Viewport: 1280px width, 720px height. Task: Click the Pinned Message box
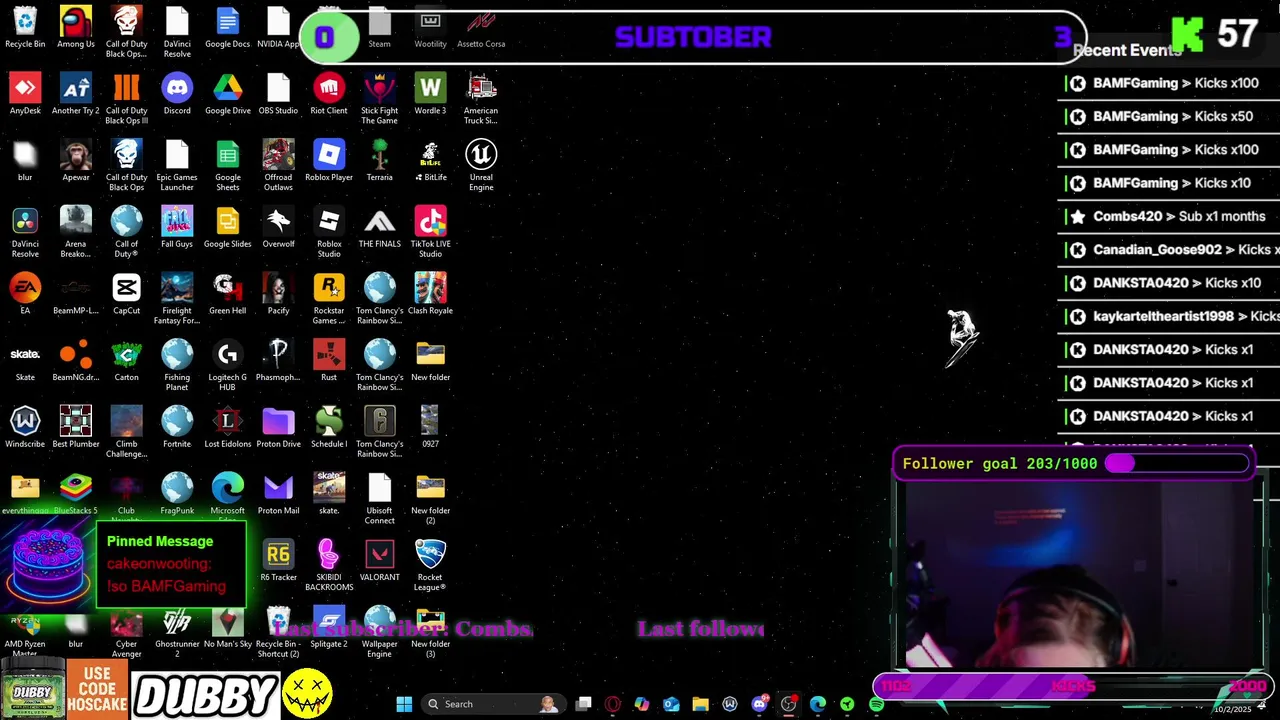point(171,564)
